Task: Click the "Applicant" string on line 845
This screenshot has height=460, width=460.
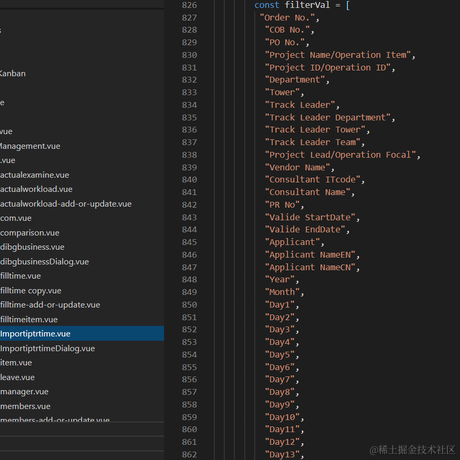Action: [x=293, y=242]
